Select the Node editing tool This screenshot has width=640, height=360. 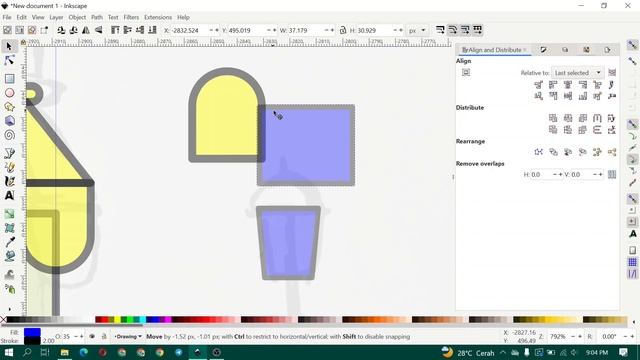9,61
